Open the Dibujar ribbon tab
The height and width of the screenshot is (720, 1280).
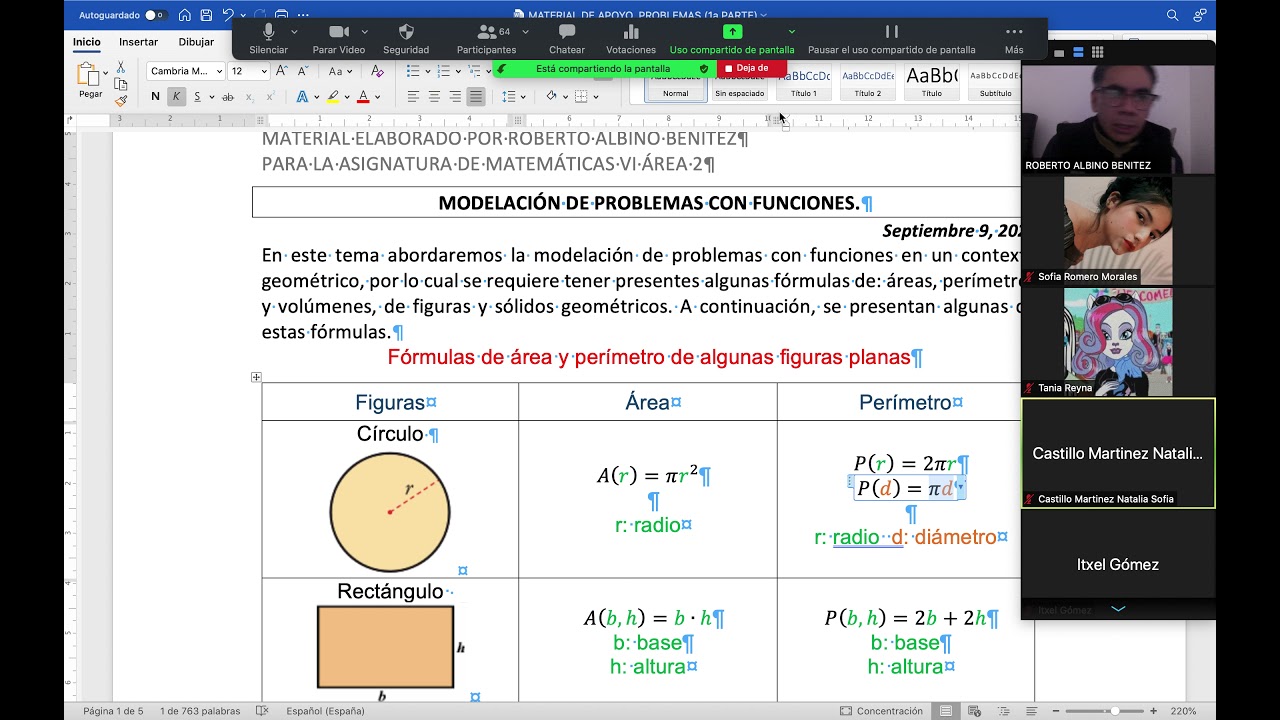[196, 42]
